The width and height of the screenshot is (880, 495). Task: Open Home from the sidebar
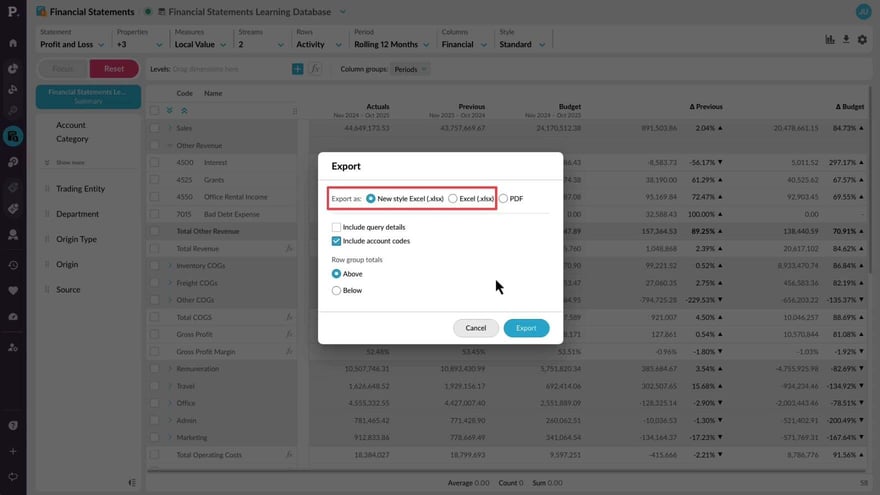coord(13,43)
